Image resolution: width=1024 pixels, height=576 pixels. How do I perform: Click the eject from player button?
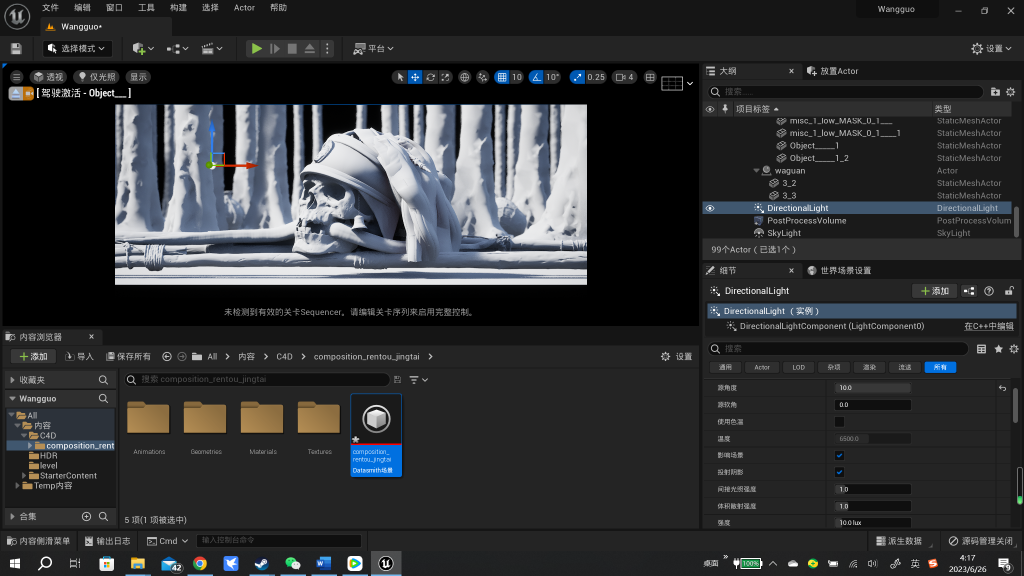coord(310,49)
